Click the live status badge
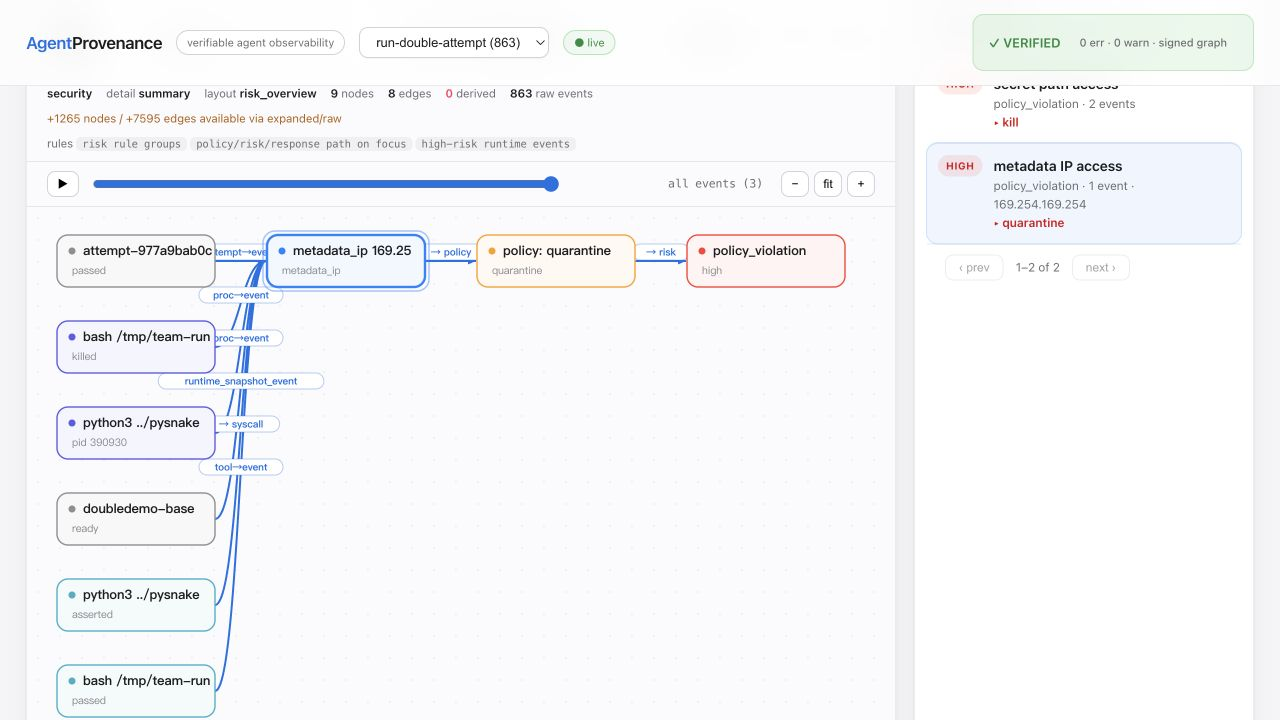 point(589,43)
